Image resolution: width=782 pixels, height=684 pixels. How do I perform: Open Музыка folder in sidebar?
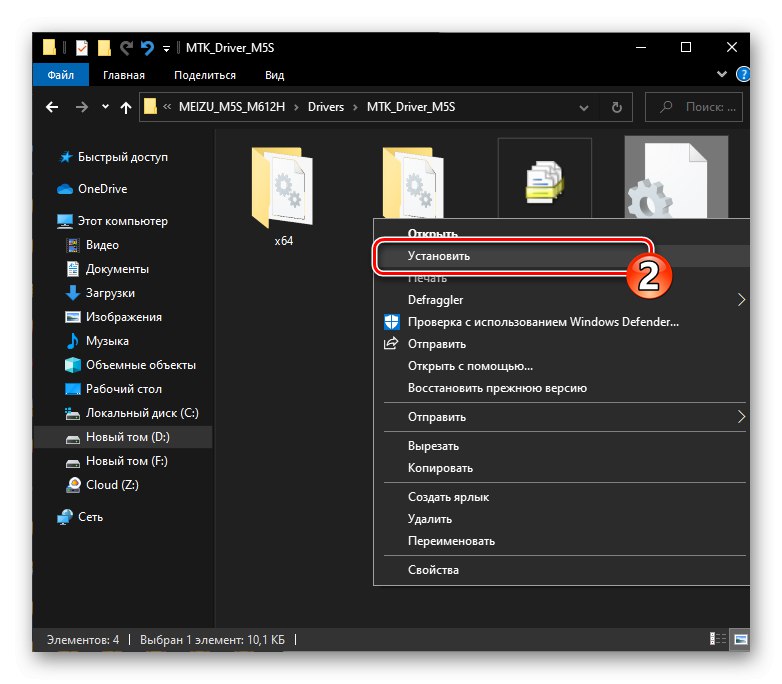(107, 341)
